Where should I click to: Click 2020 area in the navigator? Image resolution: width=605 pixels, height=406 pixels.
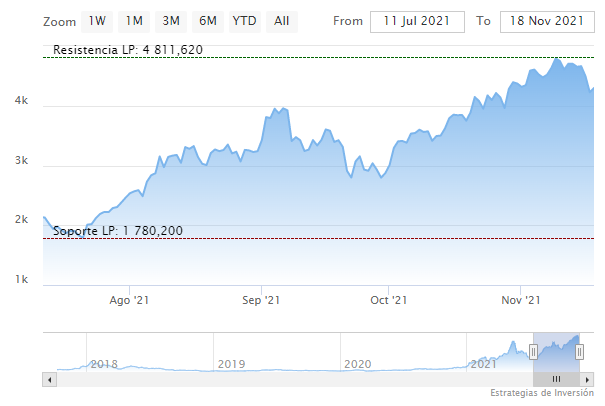(357, 364)
